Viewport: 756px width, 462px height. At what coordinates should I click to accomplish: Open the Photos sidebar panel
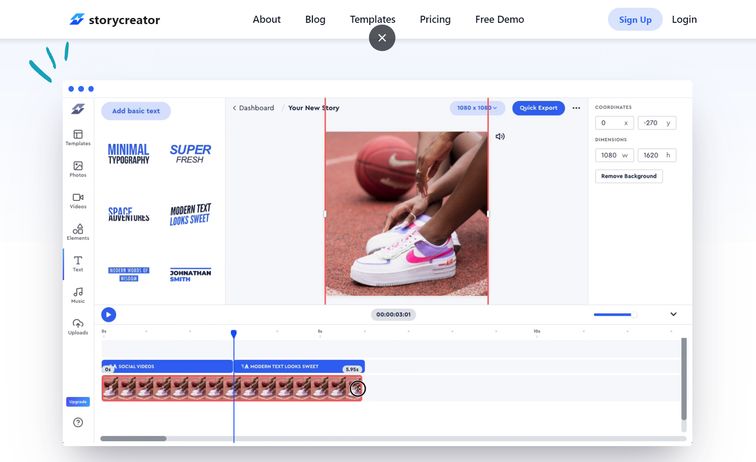tap(78, 168)
